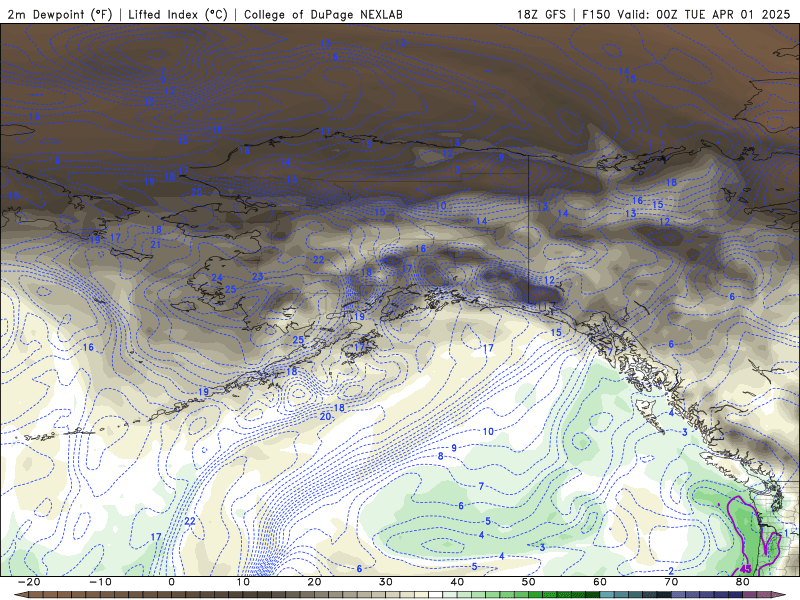Click the "Valid: 00Z TUE APR 01 2025" text
Viewport: 800px width, 600px height.
pos(704,14)
